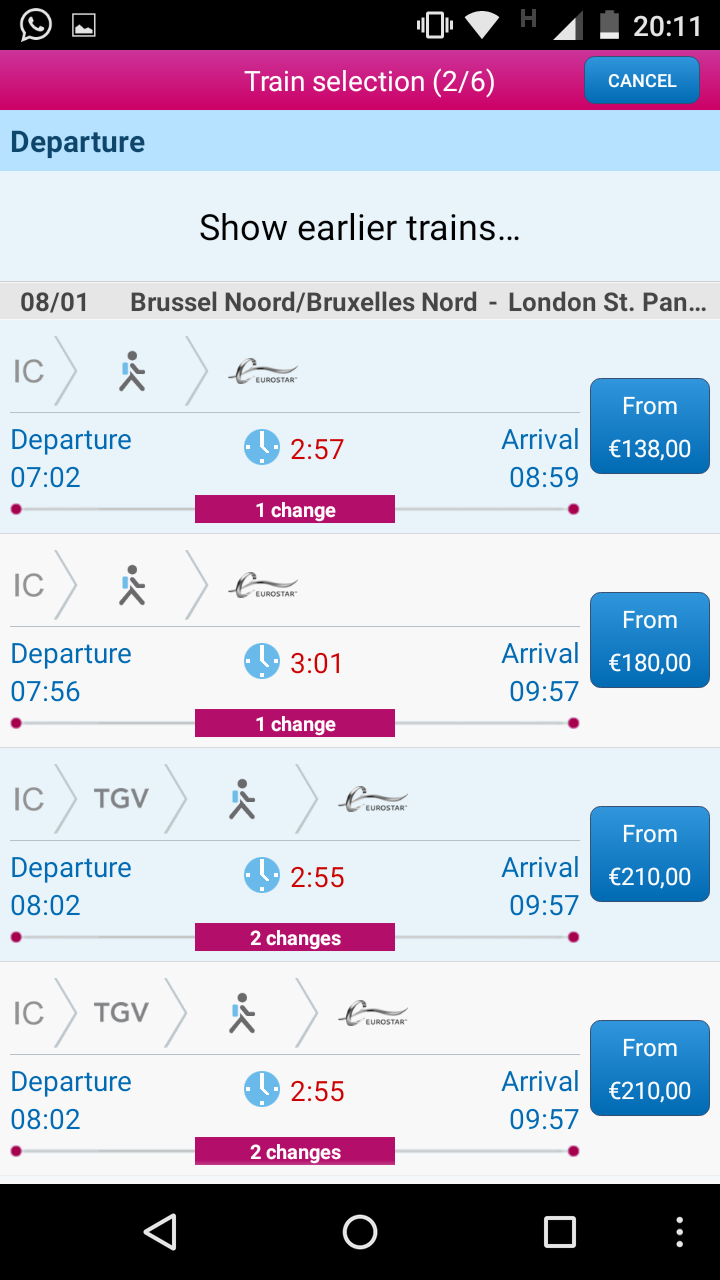This screenshot has height=1280, width=720.
Task: Tap the Android back navigation triangle
Action: pos(160,1232)
